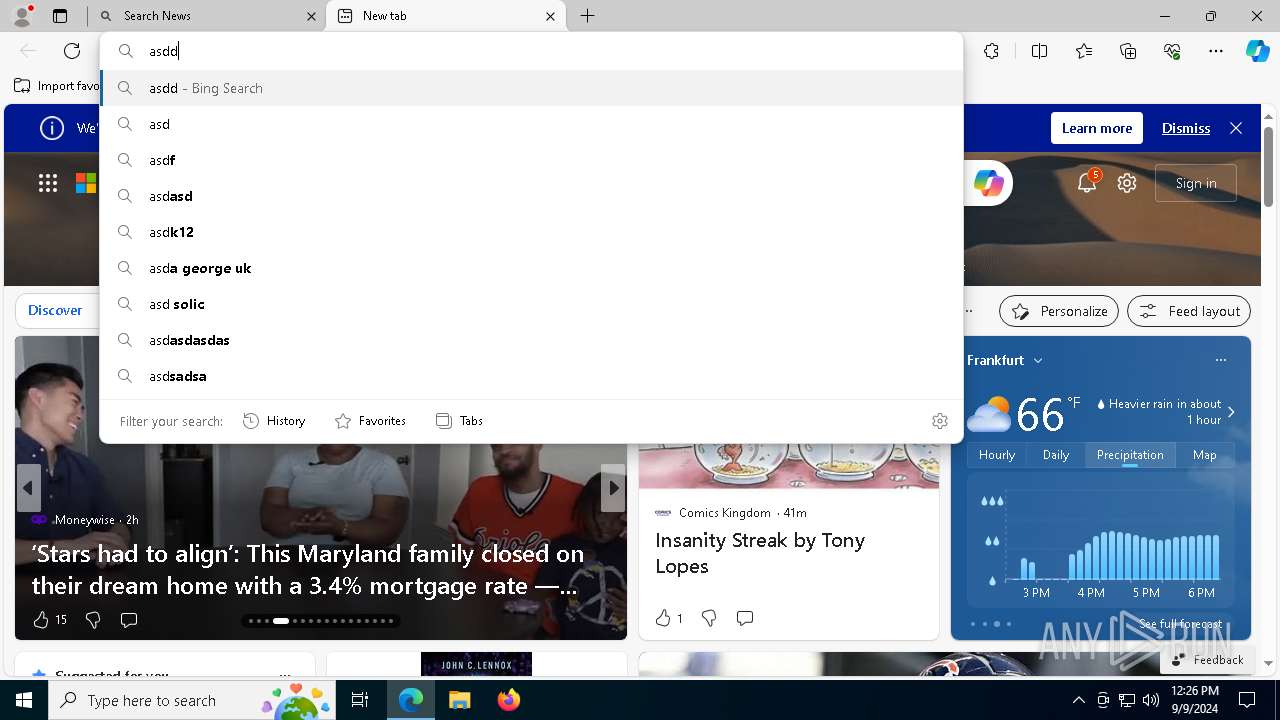
Task: Select the Daily weather tab
Action: click(1056, 455)
